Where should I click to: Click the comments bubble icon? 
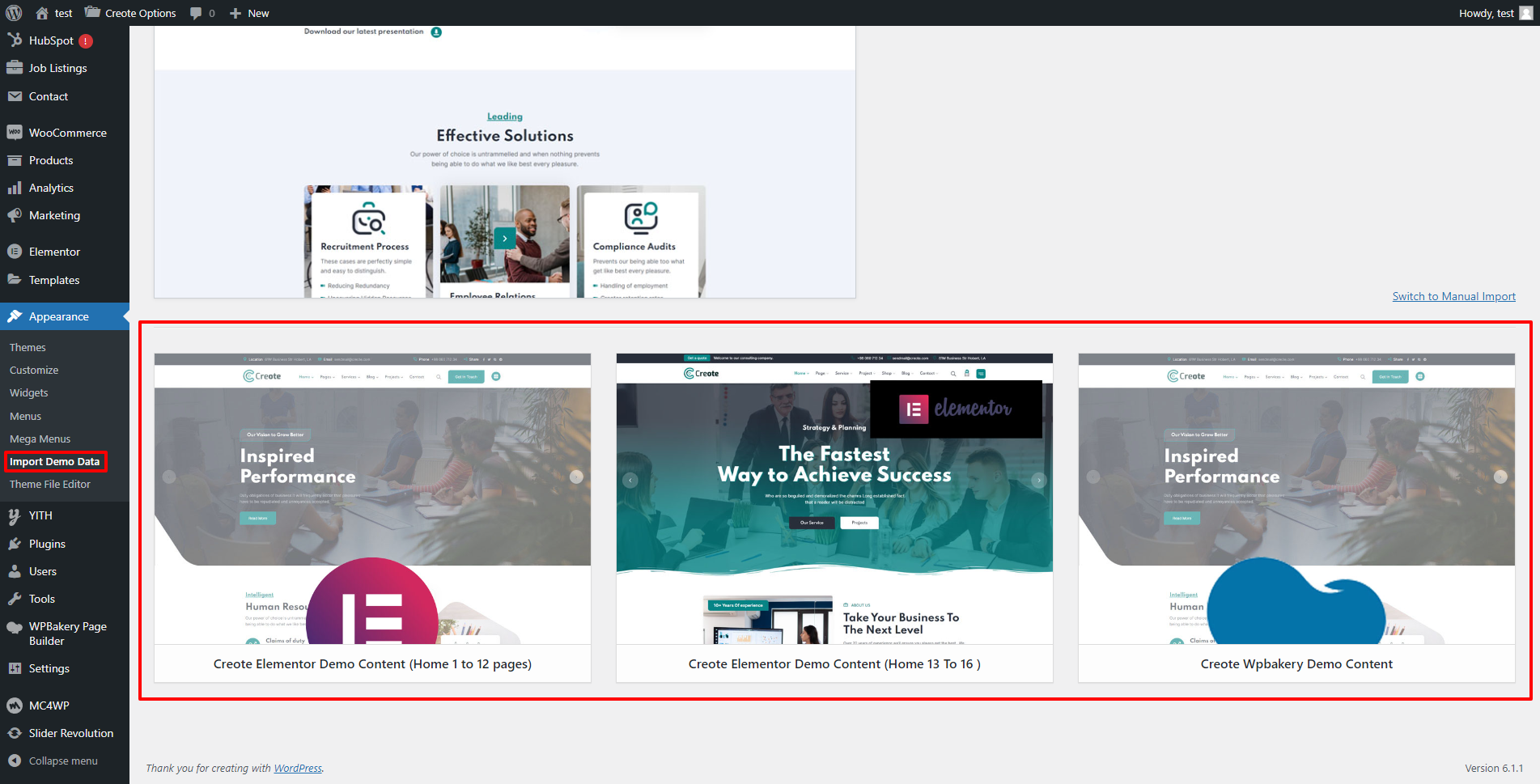coord(196,13)
